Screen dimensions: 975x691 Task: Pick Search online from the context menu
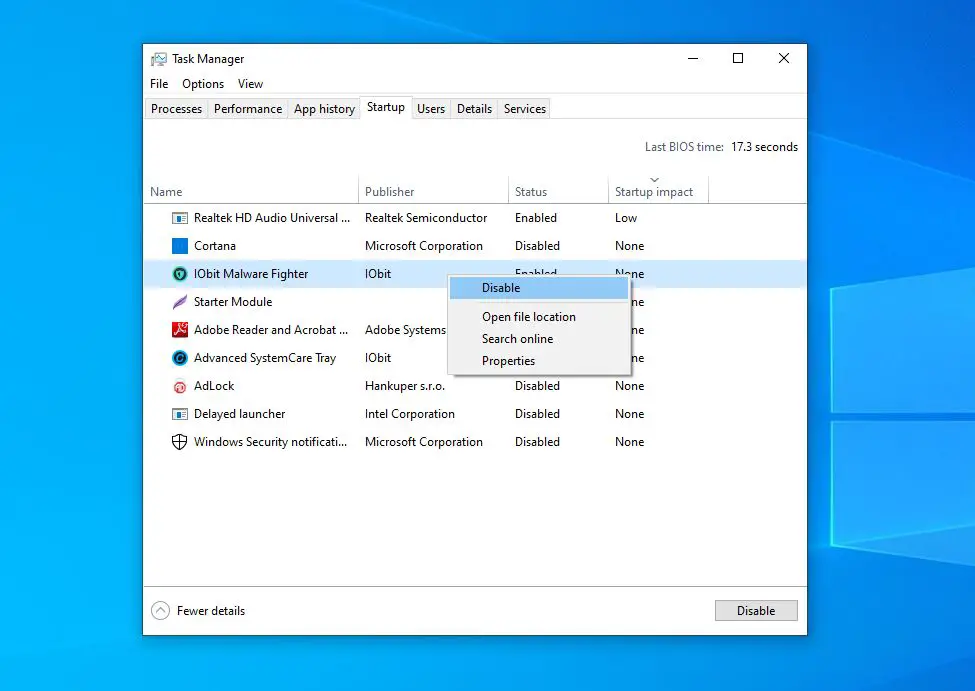pos(517,338)
